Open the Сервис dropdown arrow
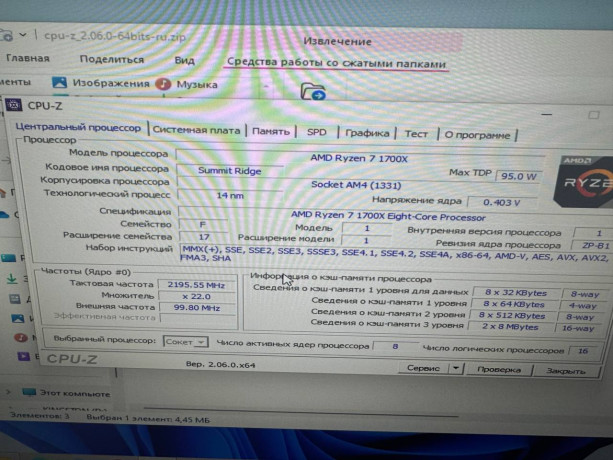 (456, 369)
